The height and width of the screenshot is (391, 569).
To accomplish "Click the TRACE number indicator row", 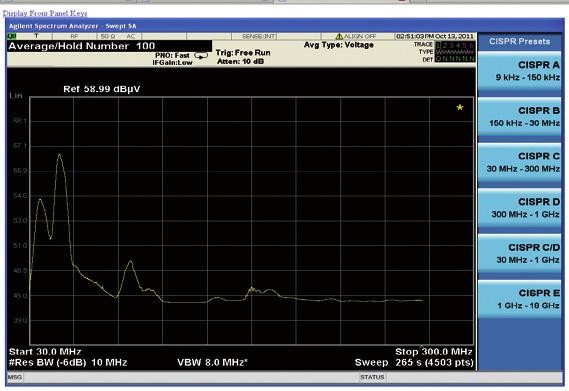I will point(455,45).
